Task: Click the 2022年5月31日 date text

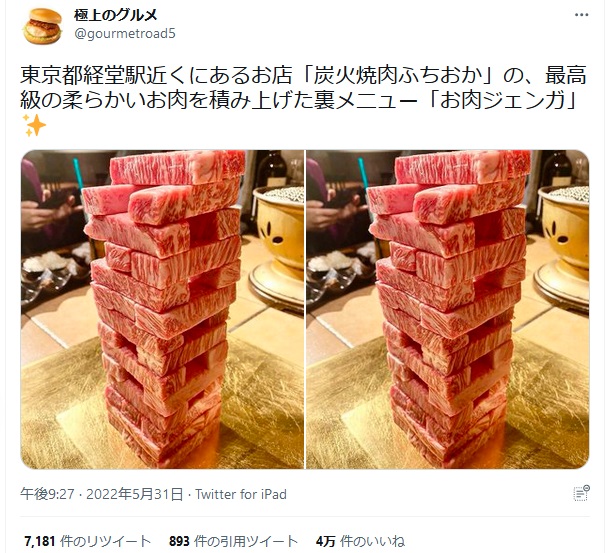Action: [134, 494]
